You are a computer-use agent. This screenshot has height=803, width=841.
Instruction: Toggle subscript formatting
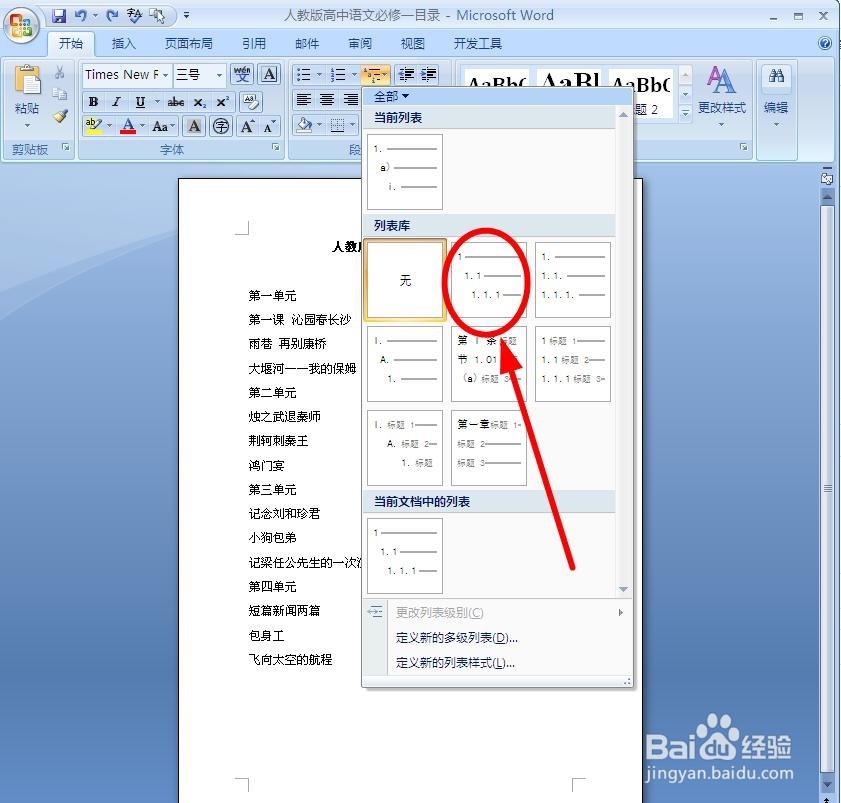coord(200,101)
